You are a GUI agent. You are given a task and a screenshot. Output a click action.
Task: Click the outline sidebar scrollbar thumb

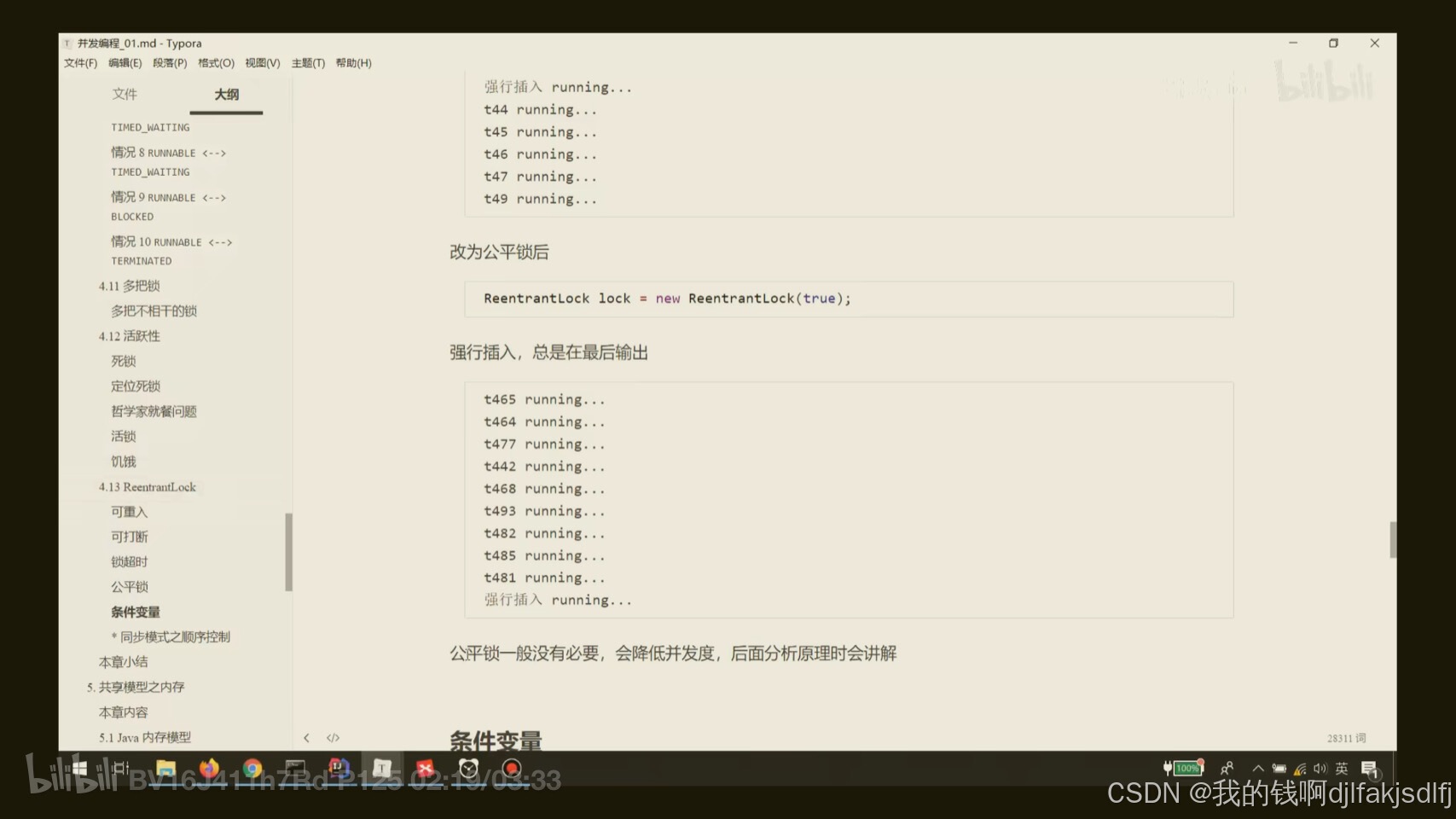[288, 552]
